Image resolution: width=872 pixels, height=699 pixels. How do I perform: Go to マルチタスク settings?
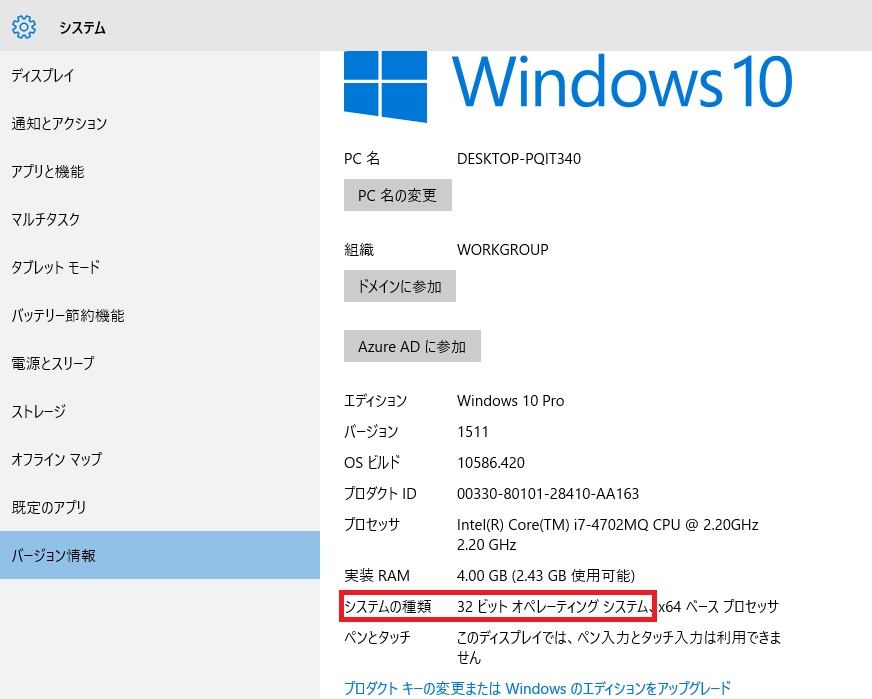pyautogui.click(x=160, y=219)
